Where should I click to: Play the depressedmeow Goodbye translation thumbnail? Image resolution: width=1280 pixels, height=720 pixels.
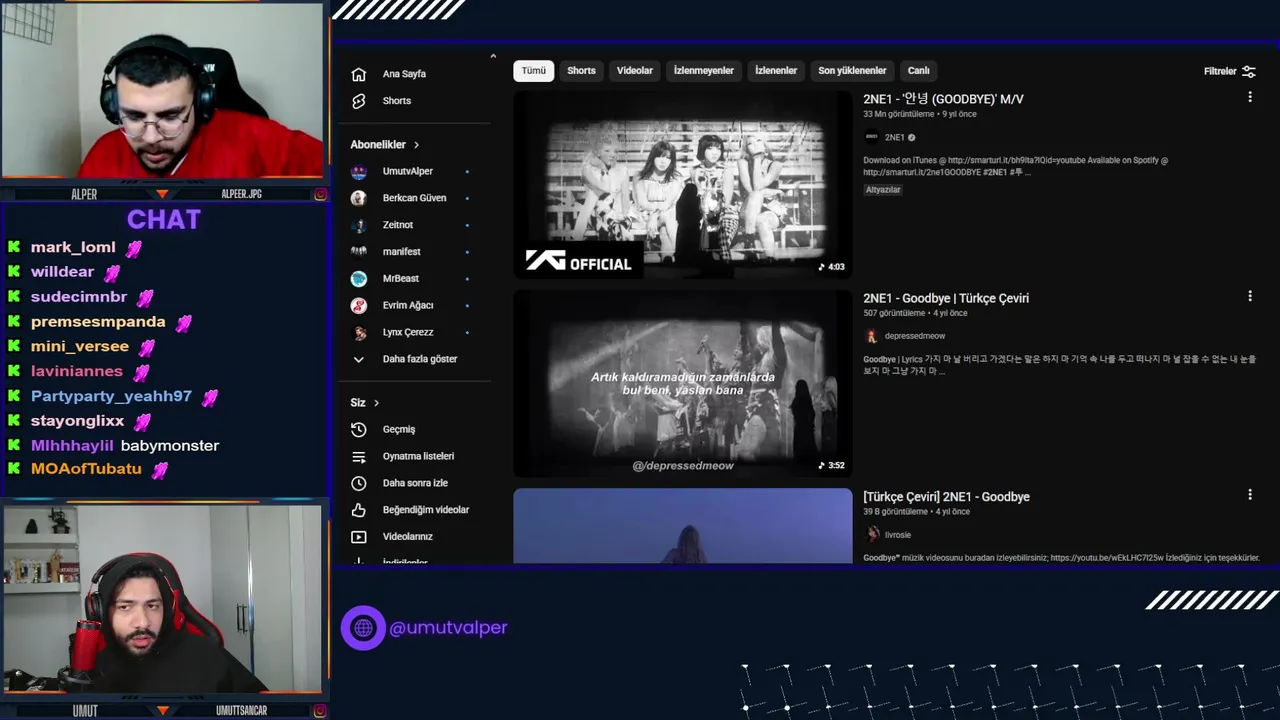point(683,384)
